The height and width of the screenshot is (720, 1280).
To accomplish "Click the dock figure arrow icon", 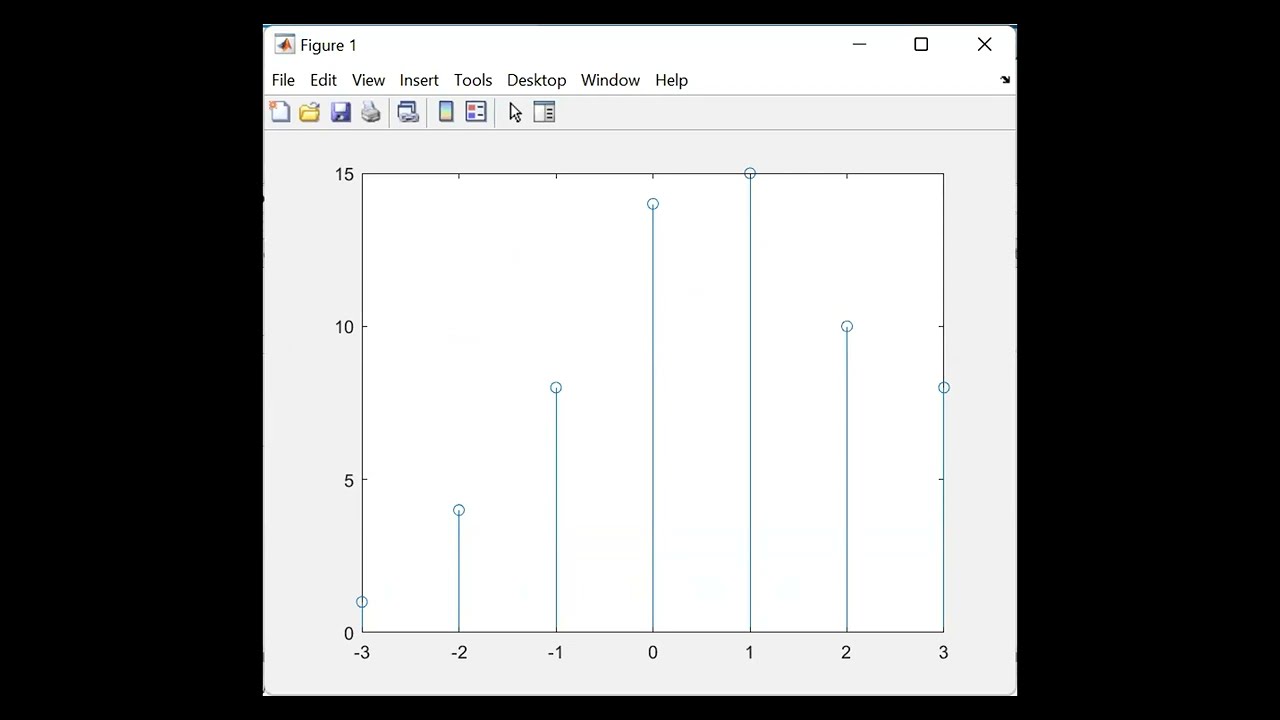I will coord(1005,79).
